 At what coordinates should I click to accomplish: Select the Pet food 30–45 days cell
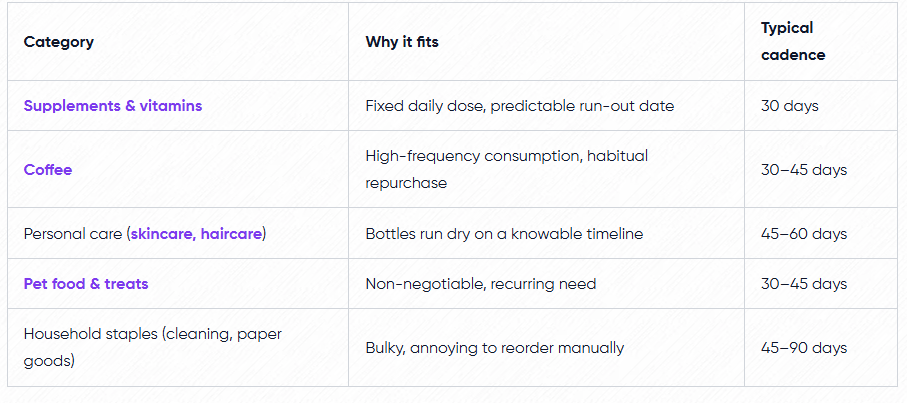coord(821,283)
